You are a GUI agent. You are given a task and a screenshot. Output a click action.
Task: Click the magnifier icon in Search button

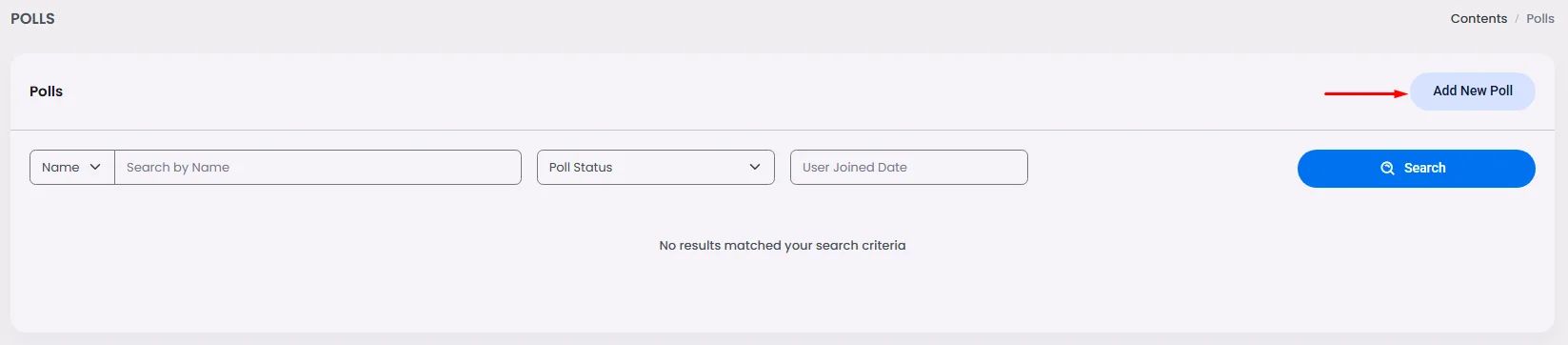click(1388, 168)
